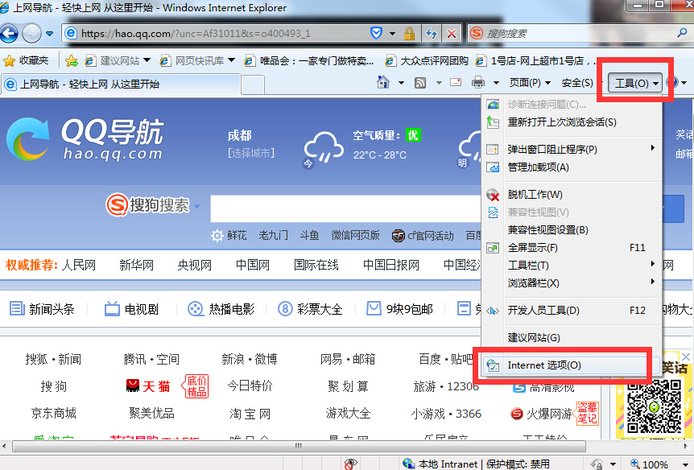Image resolution: width=694 pixels, height=470 pixels.
Task: Choose 建议网站(G) menu item
Action: 571,338
